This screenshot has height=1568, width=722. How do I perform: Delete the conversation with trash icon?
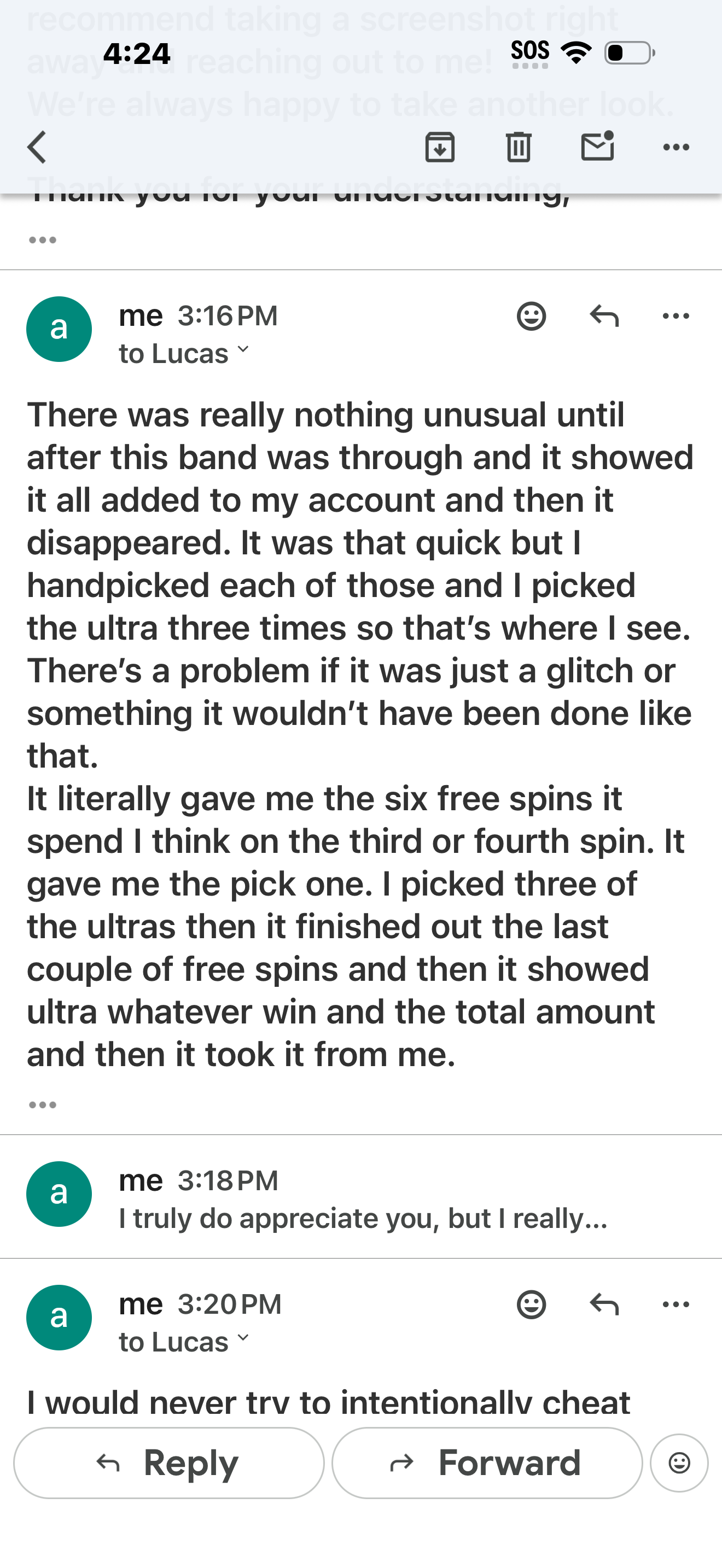click(519, 147)
